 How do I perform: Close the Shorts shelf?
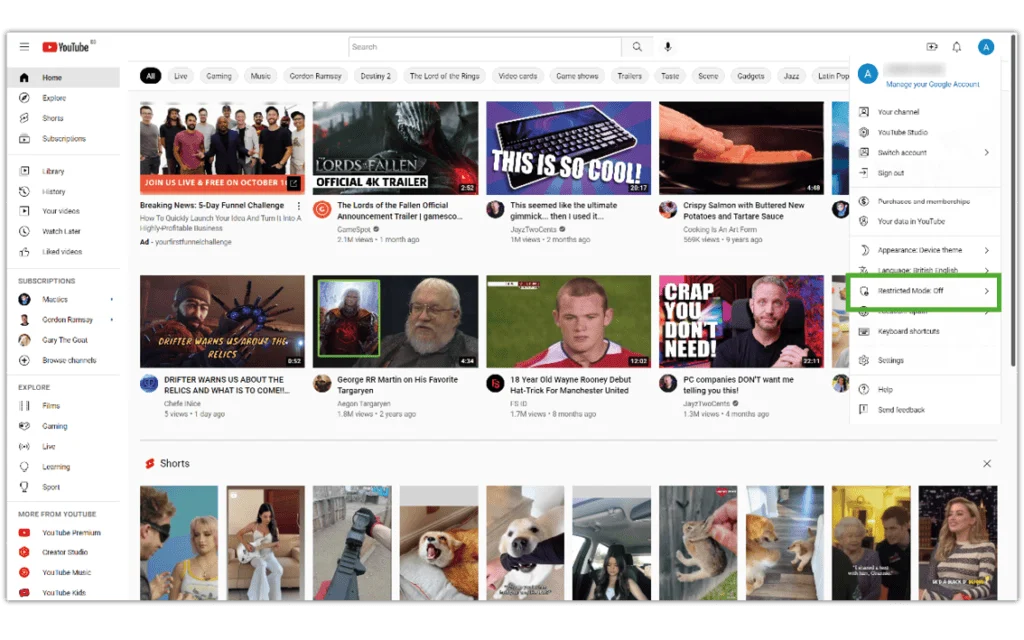point(987,464)
